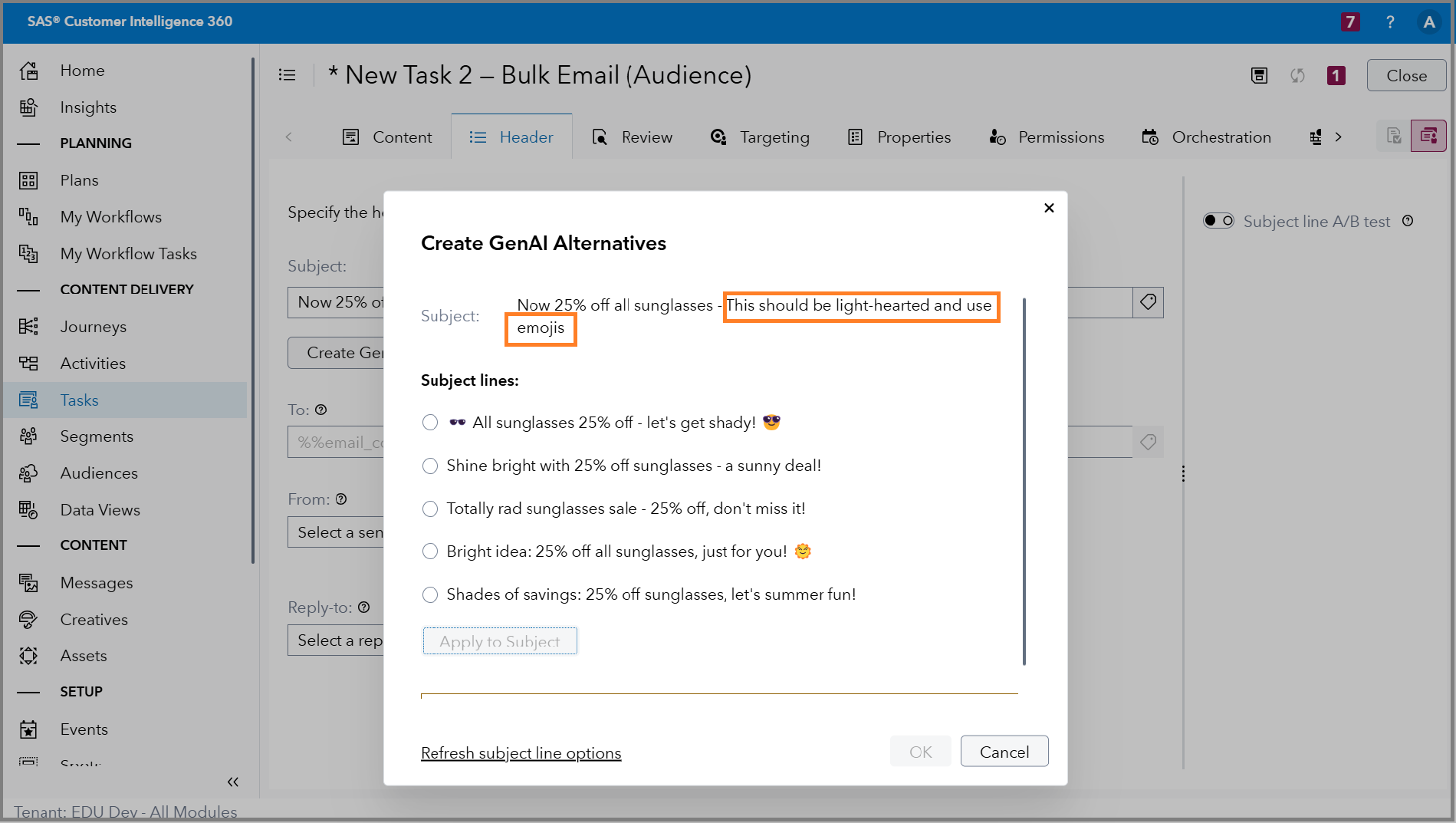The width and height of the screenshot is (1456, 823).
Task: Open My Workflows from the navigation pane
Action: pos(110,216)
